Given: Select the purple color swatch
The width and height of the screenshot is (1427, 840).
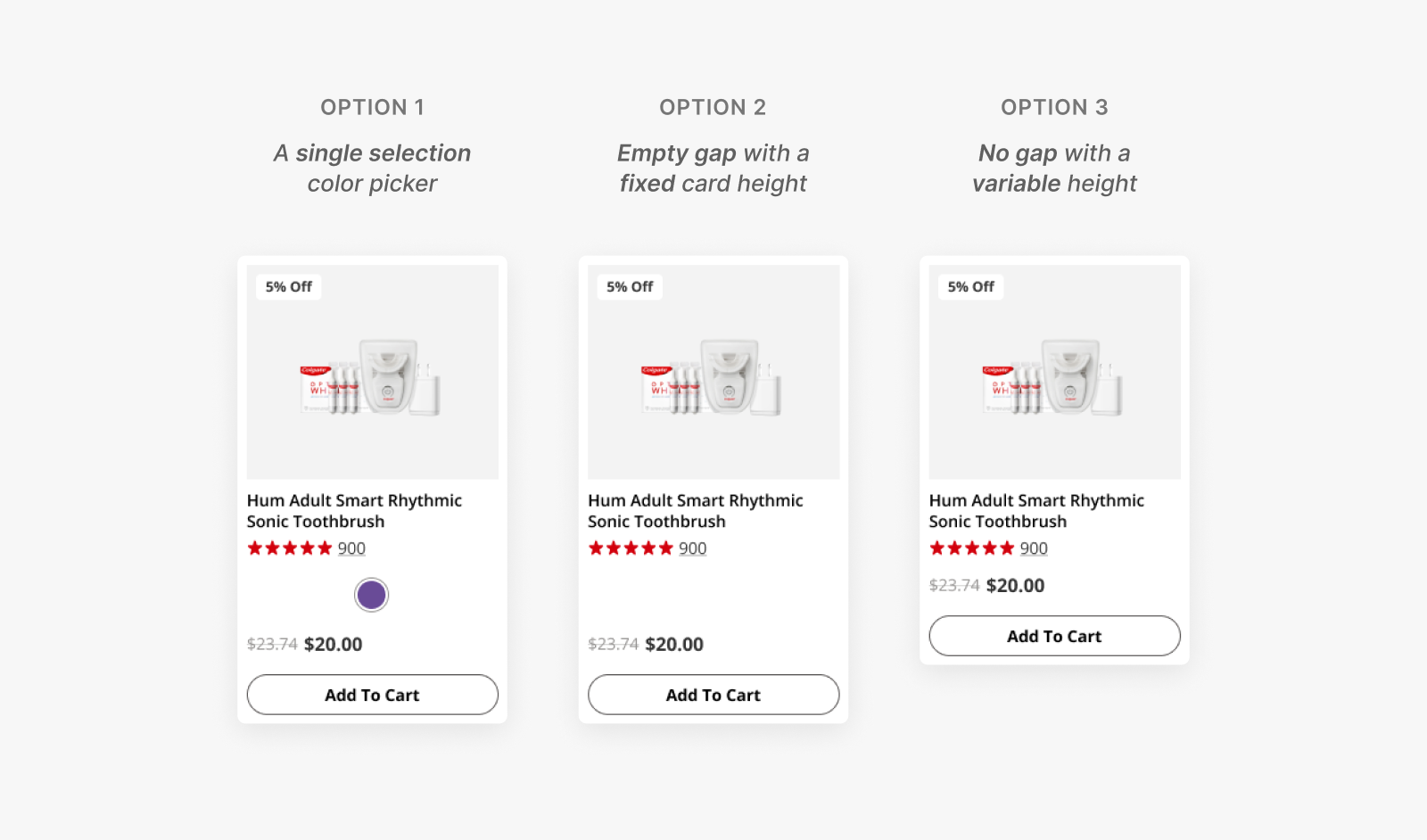Looking at the screenshot, I should point(371,595).
